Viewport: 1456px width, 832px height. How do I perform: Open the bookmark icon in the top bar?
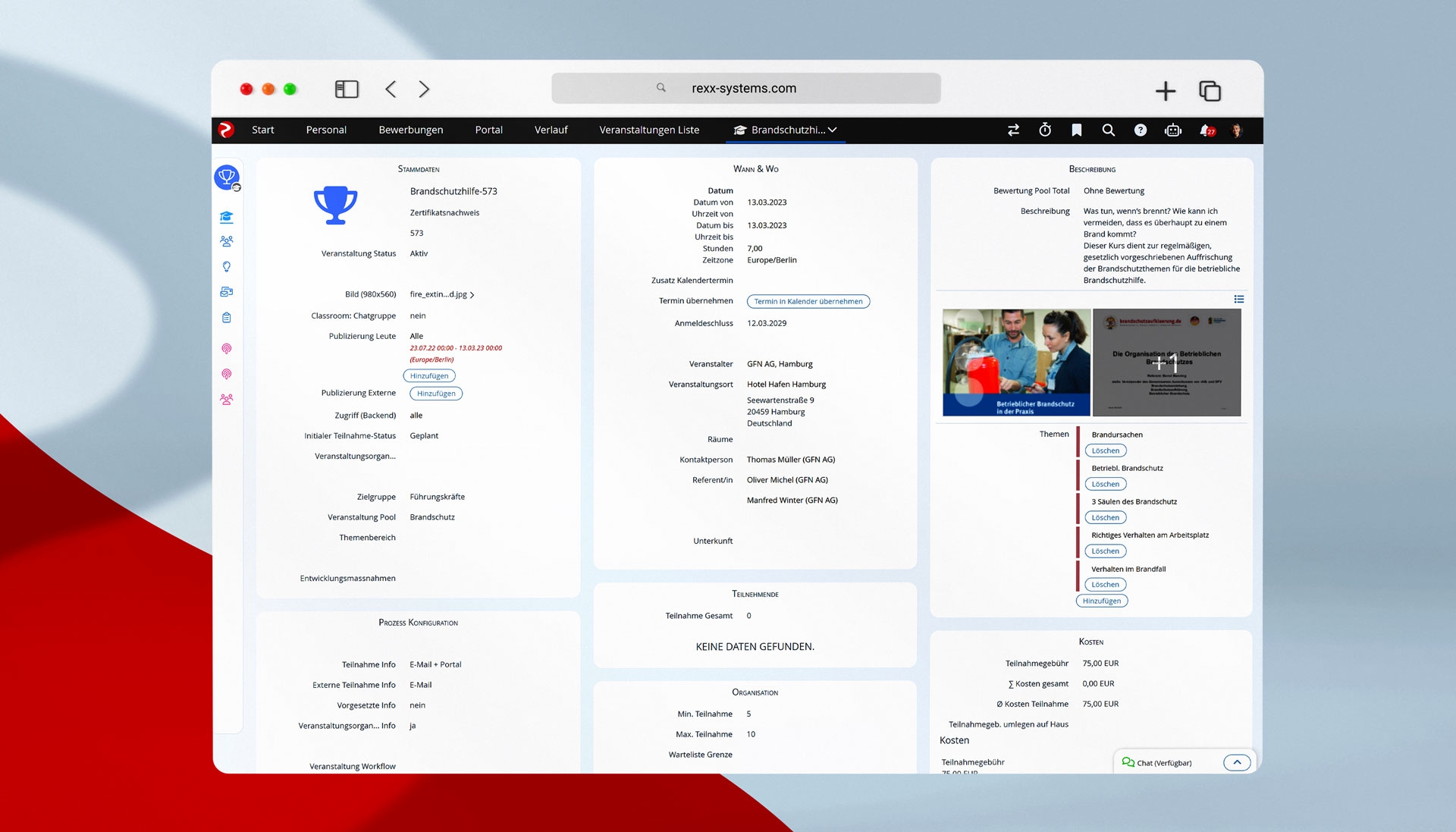(1076, 130)
